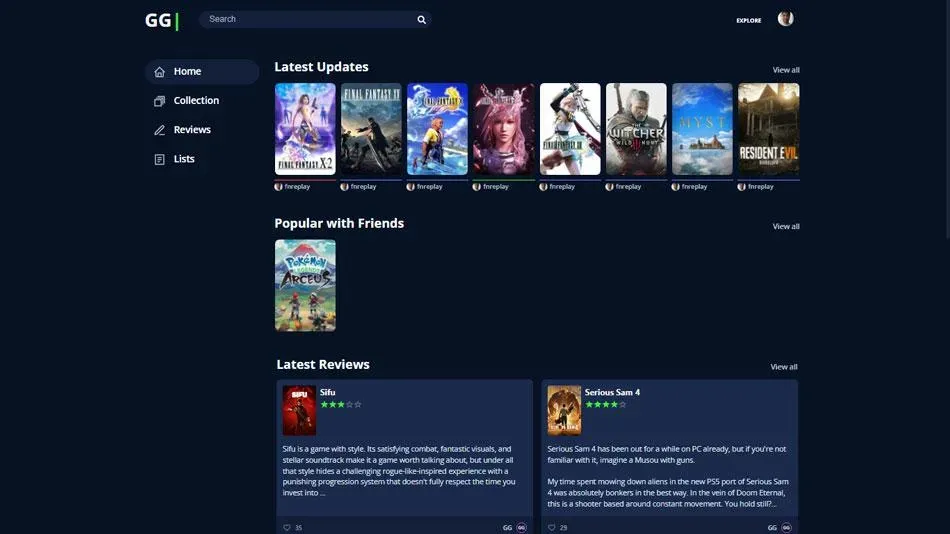This screenshot has height=534, width=950.
Task: Click GG badge on Sifu review
Action: [x=507, y=527]
